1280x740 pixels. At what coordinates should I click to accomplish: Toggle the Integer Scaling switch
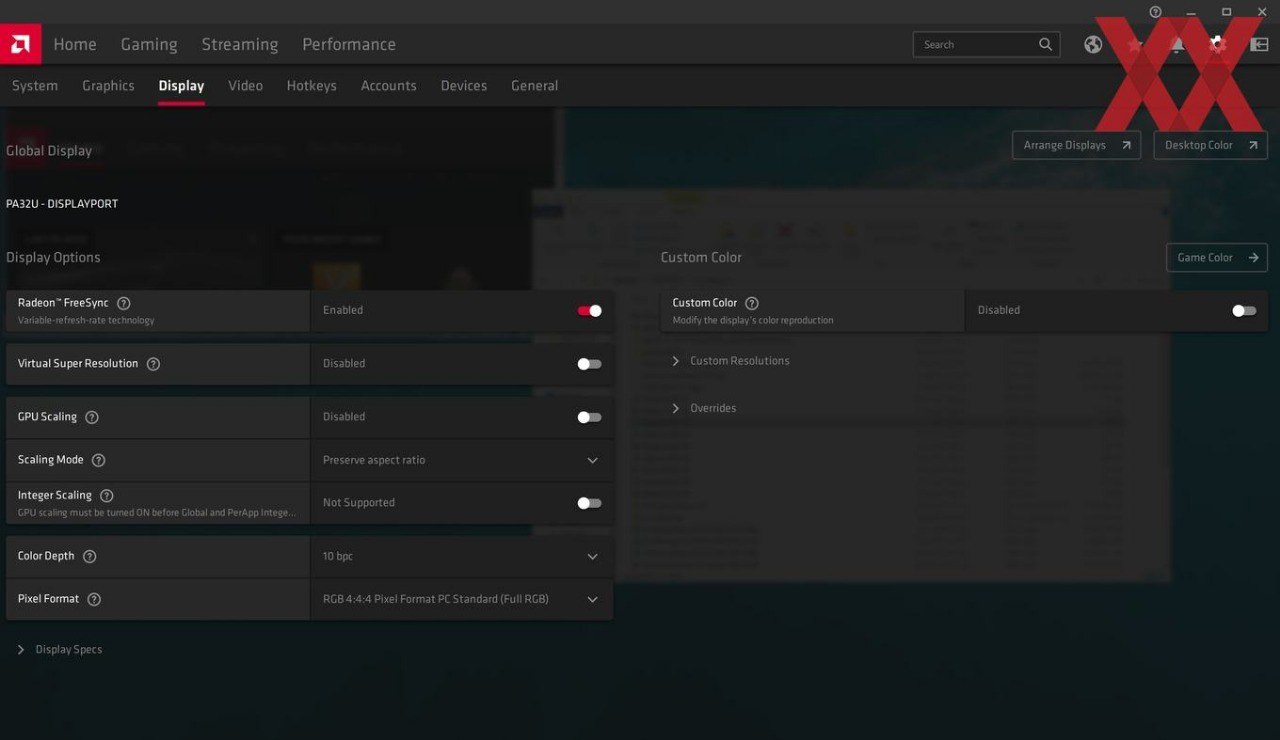pyautogui.click(x=590, y=503)
